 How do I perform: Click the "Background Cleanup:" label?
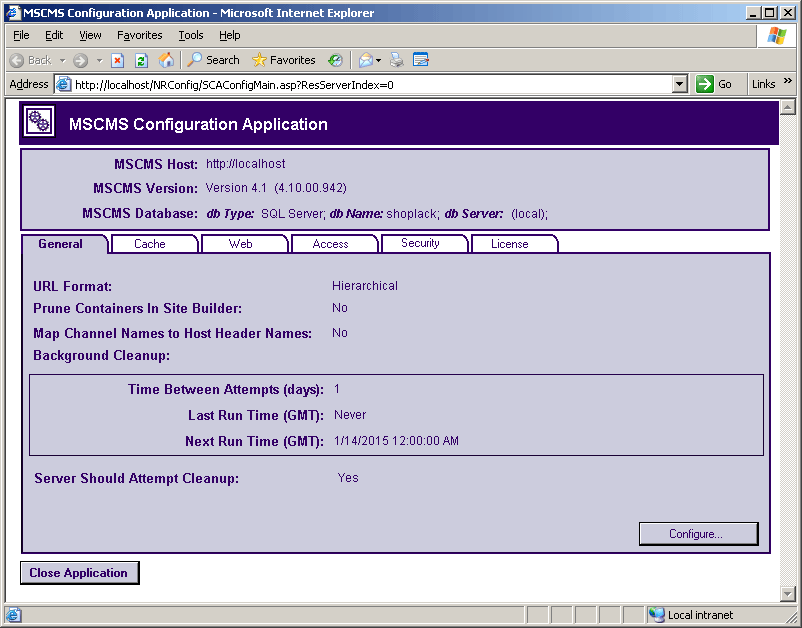coord(101,355)
